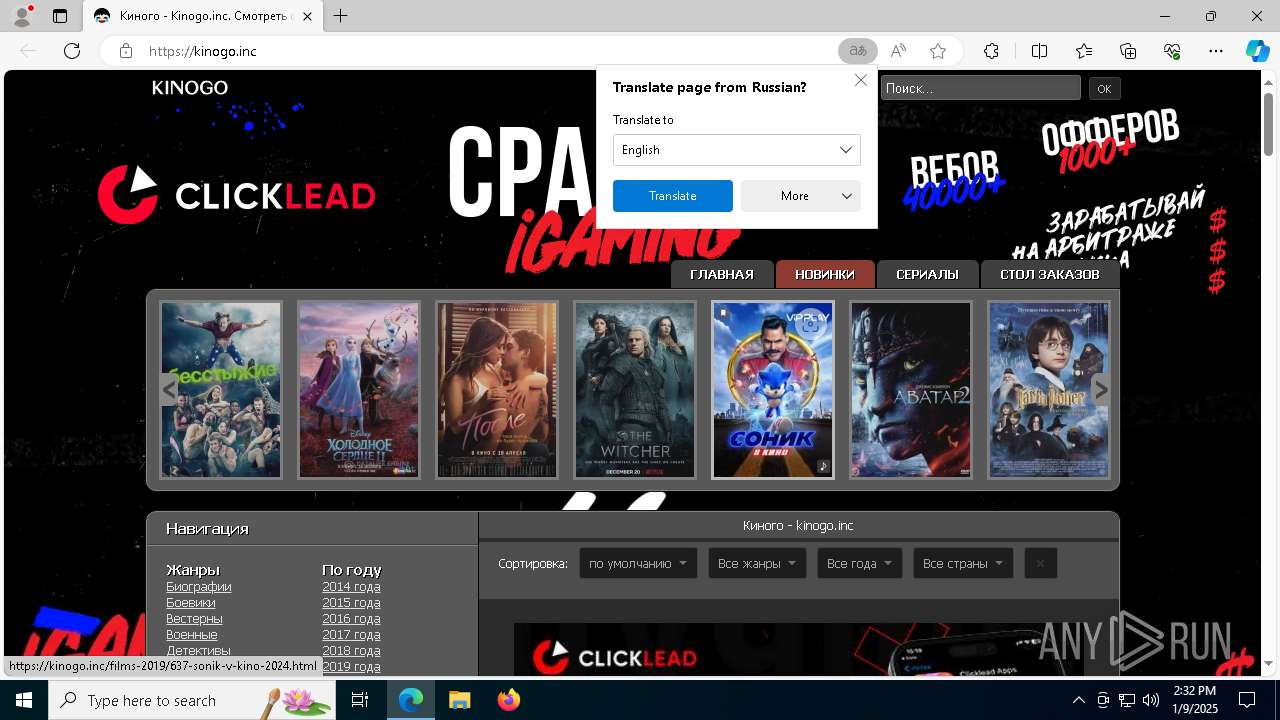This screenshot has height=720, width=1280.
Task: Open the Соник в кино poster
Action: [x=773, y=390]
